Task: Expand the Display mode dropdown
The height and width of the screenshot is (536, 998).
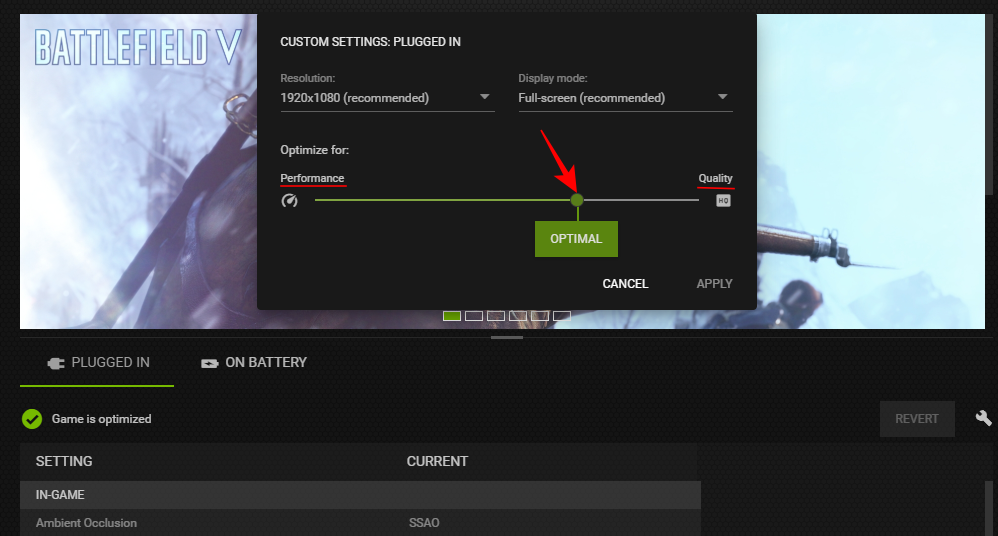Action: [x=625, y=98]
